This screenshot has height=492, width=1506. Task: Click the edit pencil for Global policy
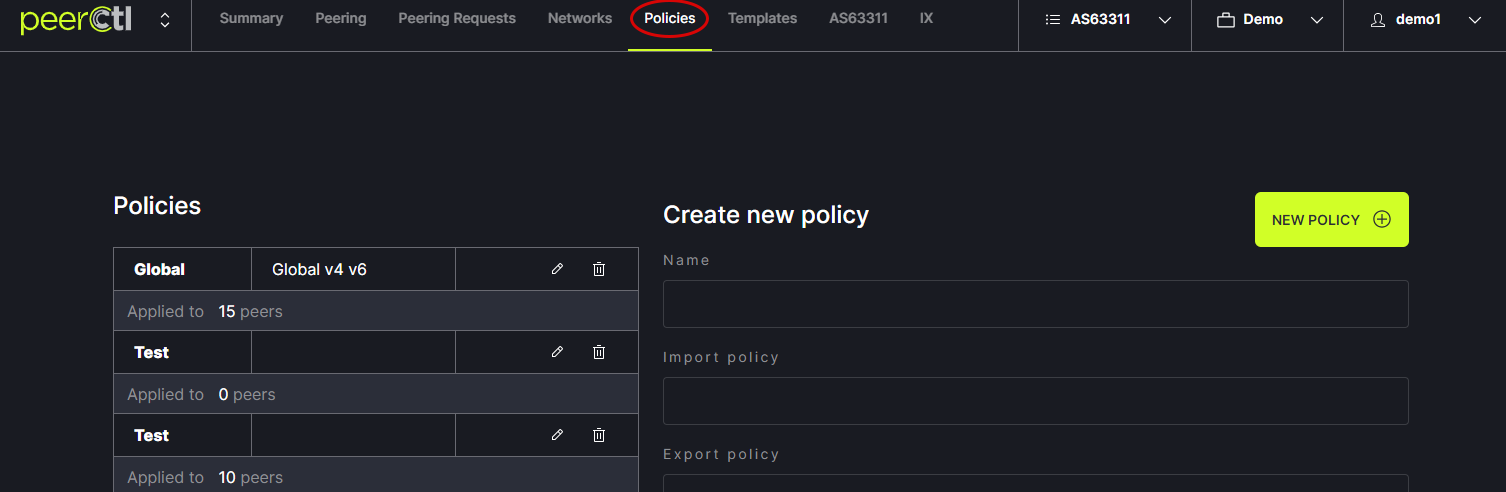[x=557, y=269]
